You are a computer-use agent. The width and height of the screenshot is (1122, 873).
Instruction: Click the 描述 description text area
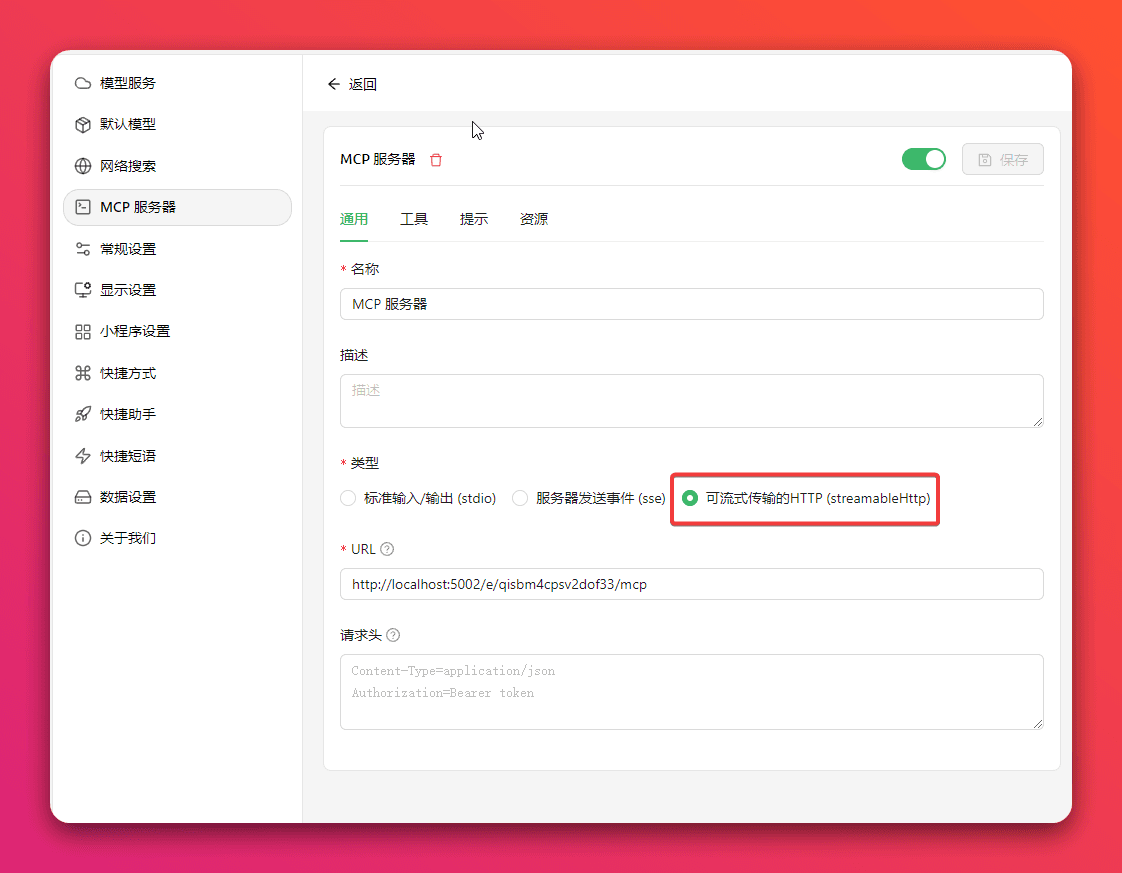691,401
